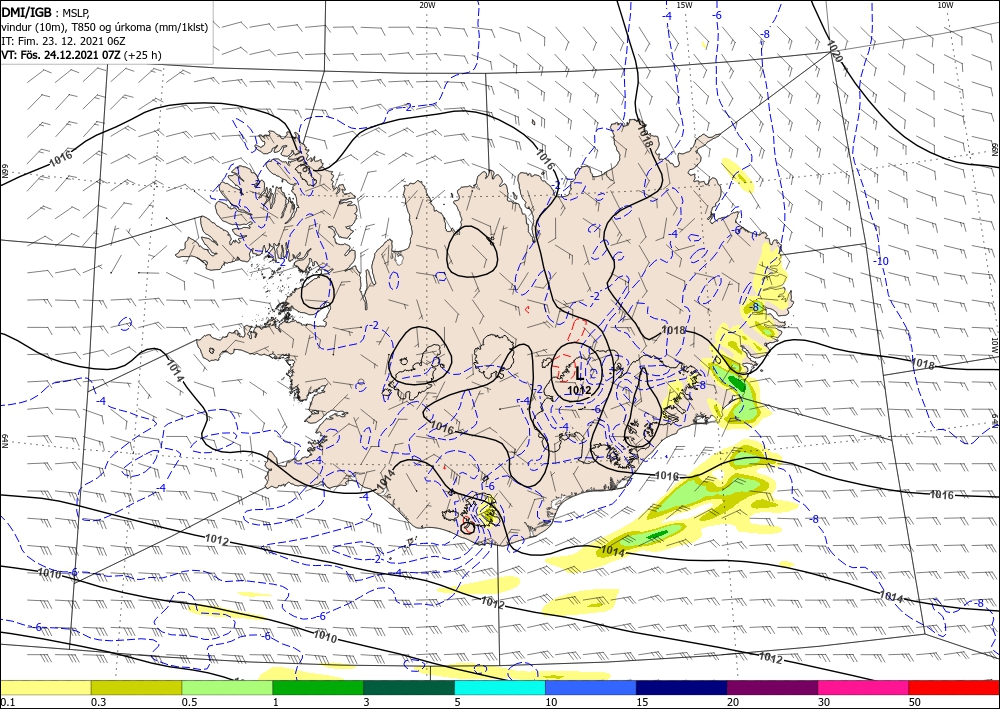1000x709 pixels.
Task: Select the '15W' longitude label
Action: (684, 5)
